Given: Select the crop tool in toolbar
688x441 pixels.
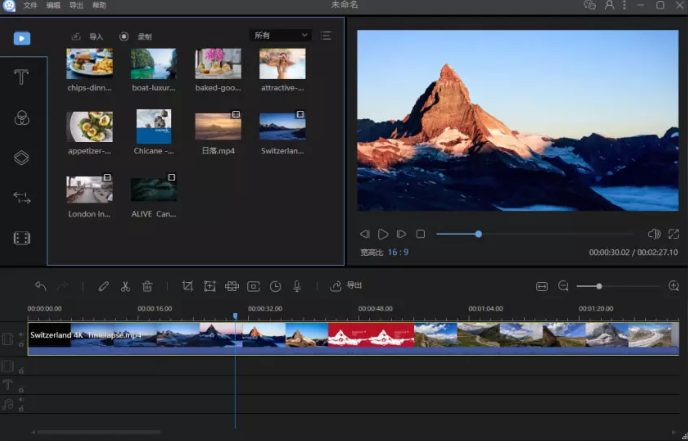Looking at the screenshot, I should pos(188,286).
